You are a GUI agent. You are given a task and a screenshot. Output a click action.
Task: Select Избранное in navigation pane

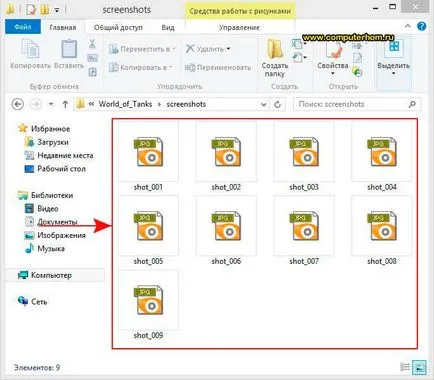[x=44, y=129]
